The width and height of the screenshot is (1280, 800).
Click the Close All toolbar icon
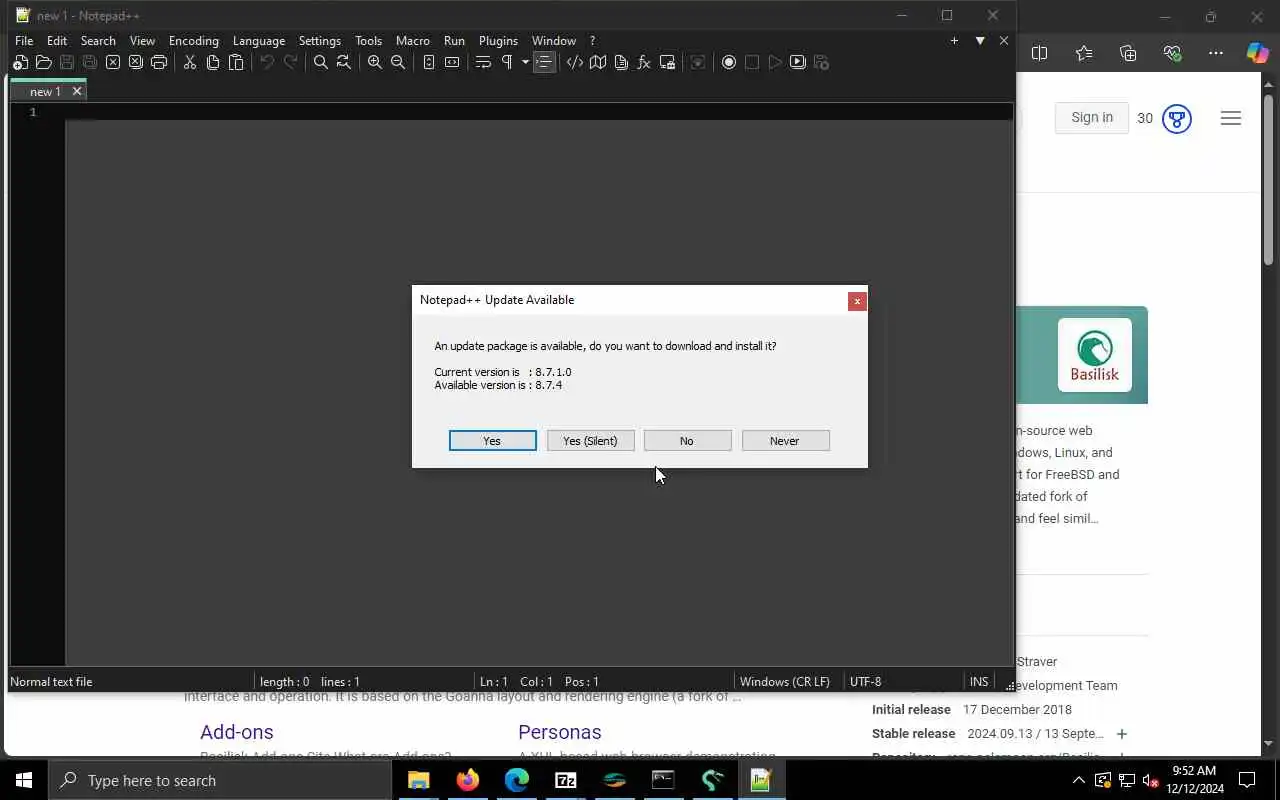pyautogui.click(x=136, y=62)
